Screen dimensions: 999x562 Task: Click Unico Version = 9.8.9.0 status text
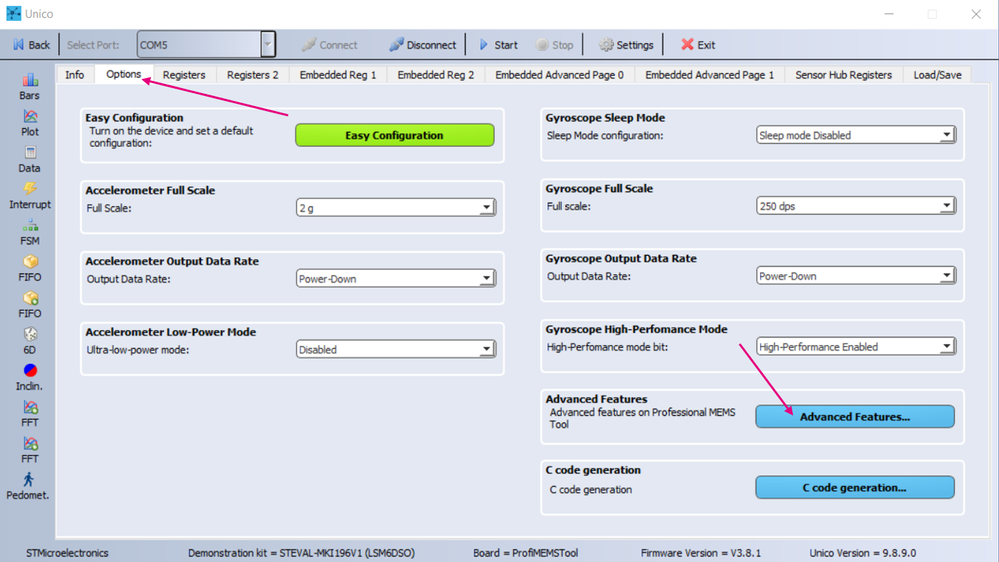[863, 553]
